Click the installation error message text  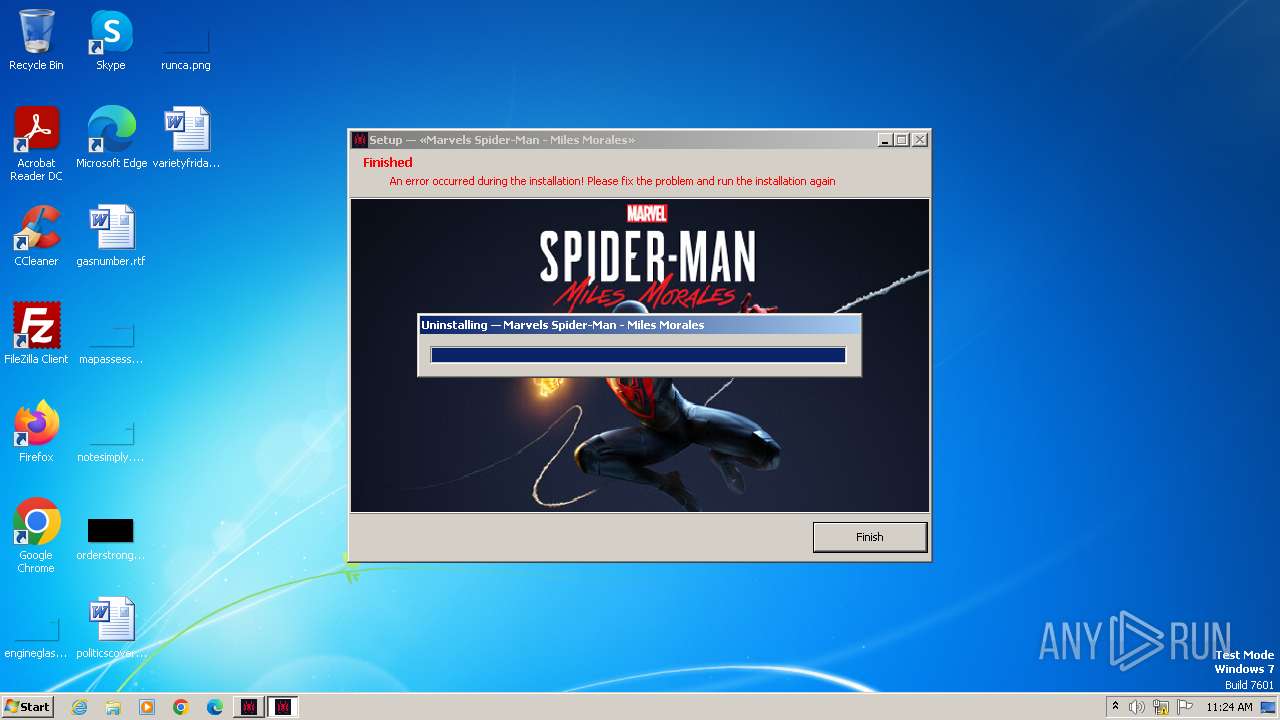tap(612, 181)
